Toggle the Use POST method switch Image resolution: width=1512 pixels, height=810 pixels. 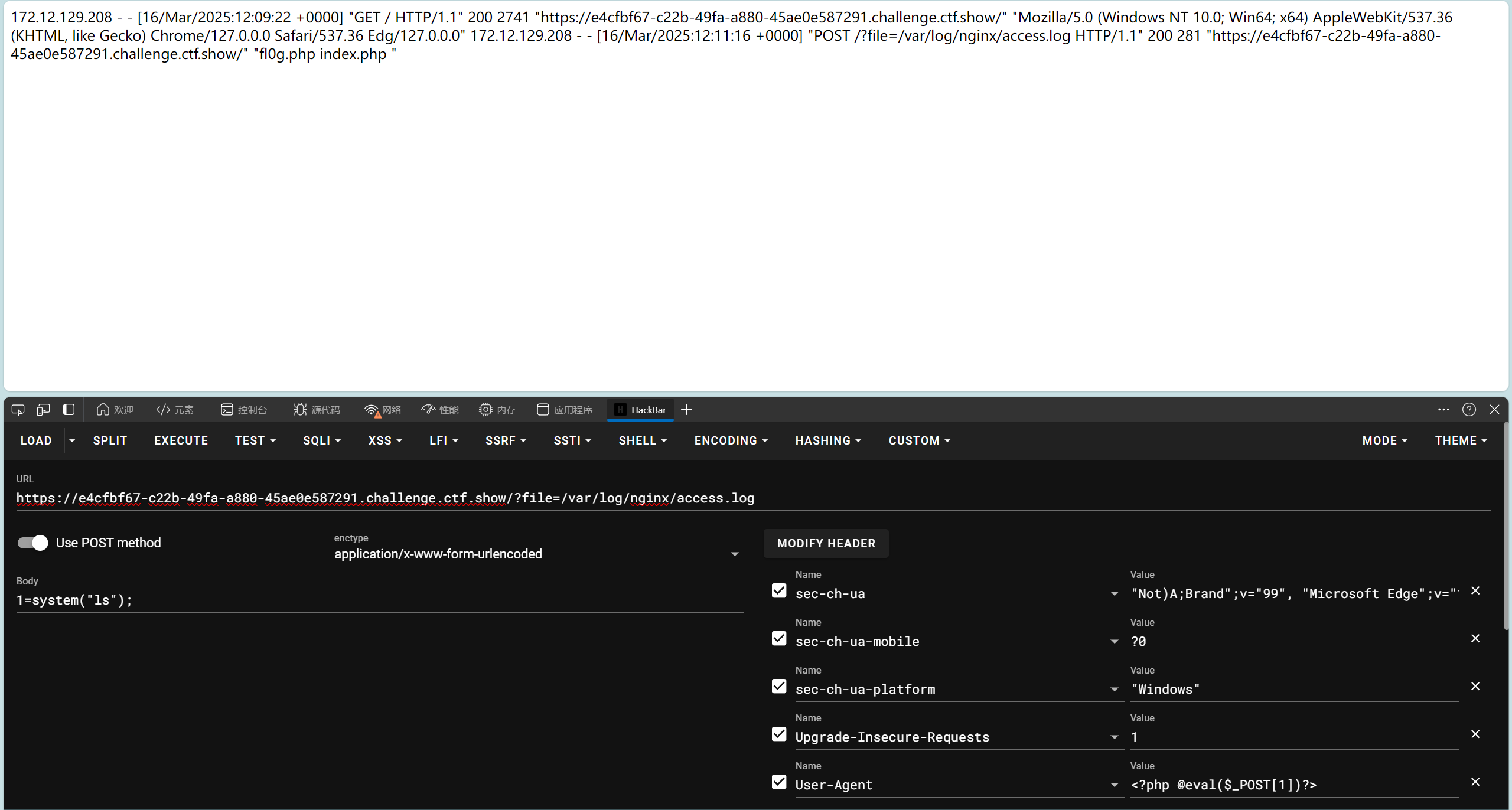point(33,543)
